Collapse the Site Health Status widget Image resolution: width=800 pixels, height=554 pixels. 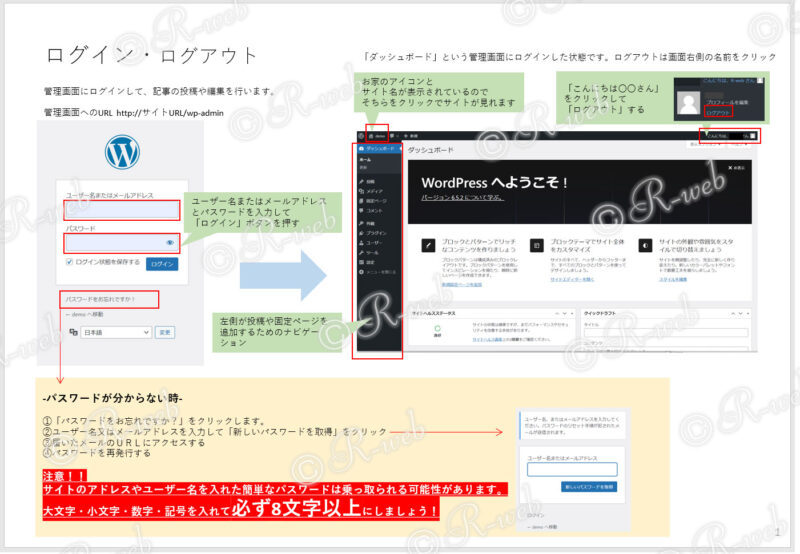[572, 313]
